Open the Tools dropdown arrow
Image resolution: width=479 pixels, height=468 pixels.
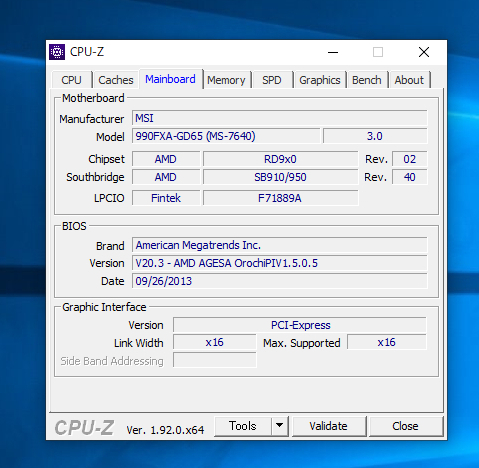pos(280,426)
